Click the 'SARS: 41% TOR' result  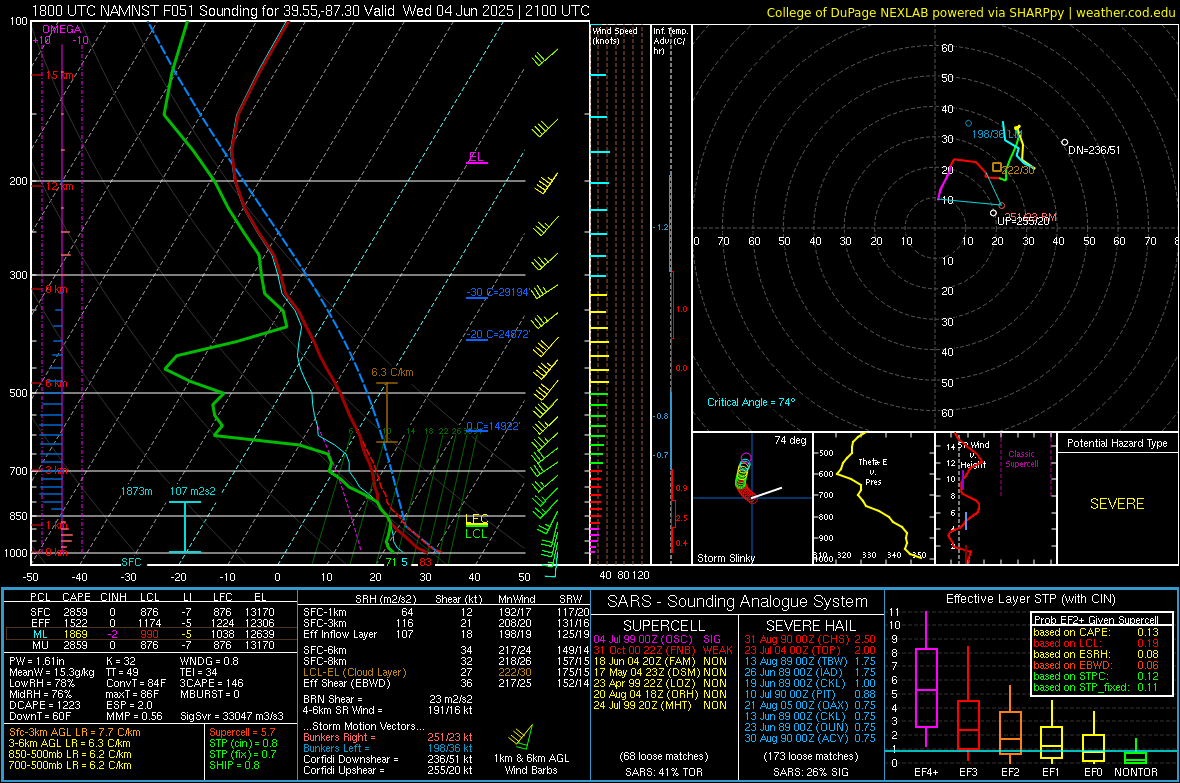pyautogui.click(x=663, y=772)
